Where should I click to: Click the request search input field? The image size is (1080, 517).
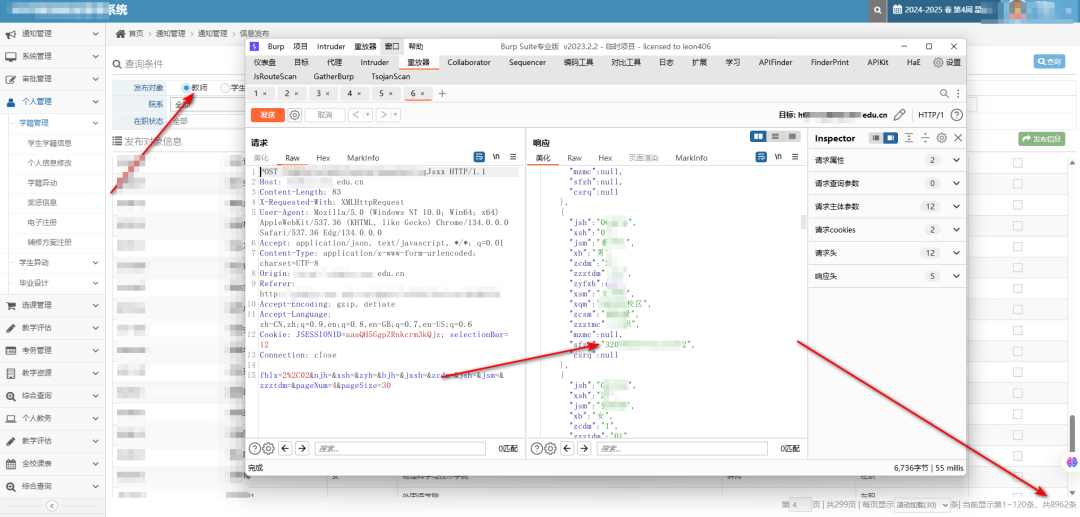[x=400, y=449]
